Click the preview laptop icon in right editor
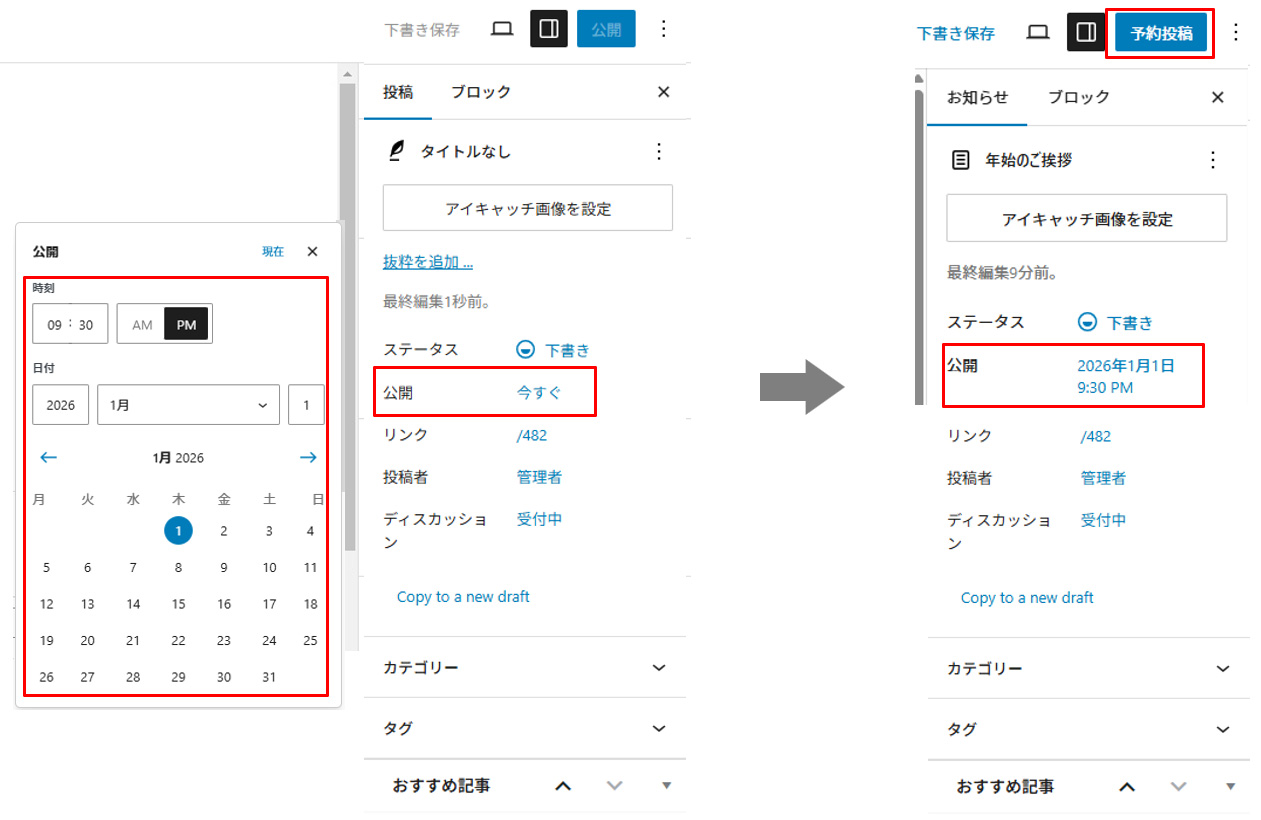 point(1038,33)
